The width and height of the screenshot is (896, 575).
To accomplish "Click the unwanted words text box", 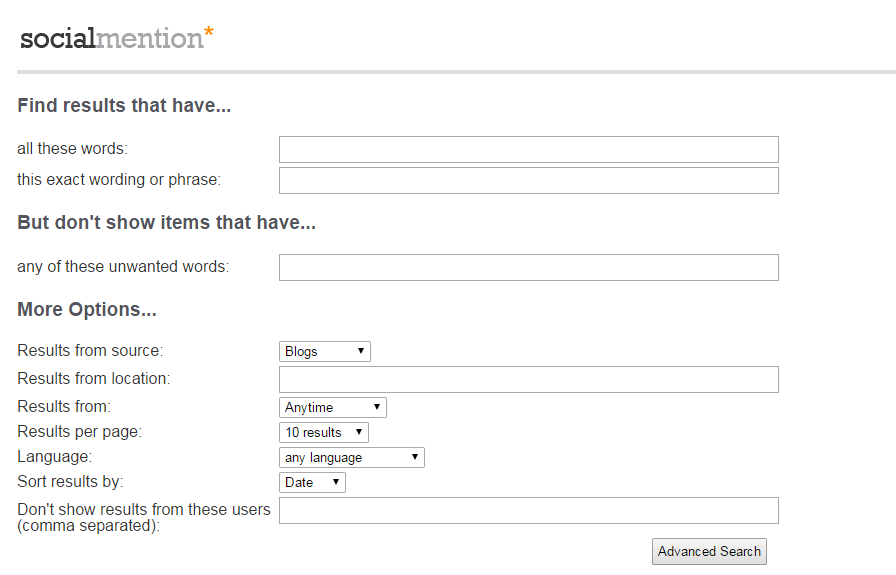I will click(529, 267).
